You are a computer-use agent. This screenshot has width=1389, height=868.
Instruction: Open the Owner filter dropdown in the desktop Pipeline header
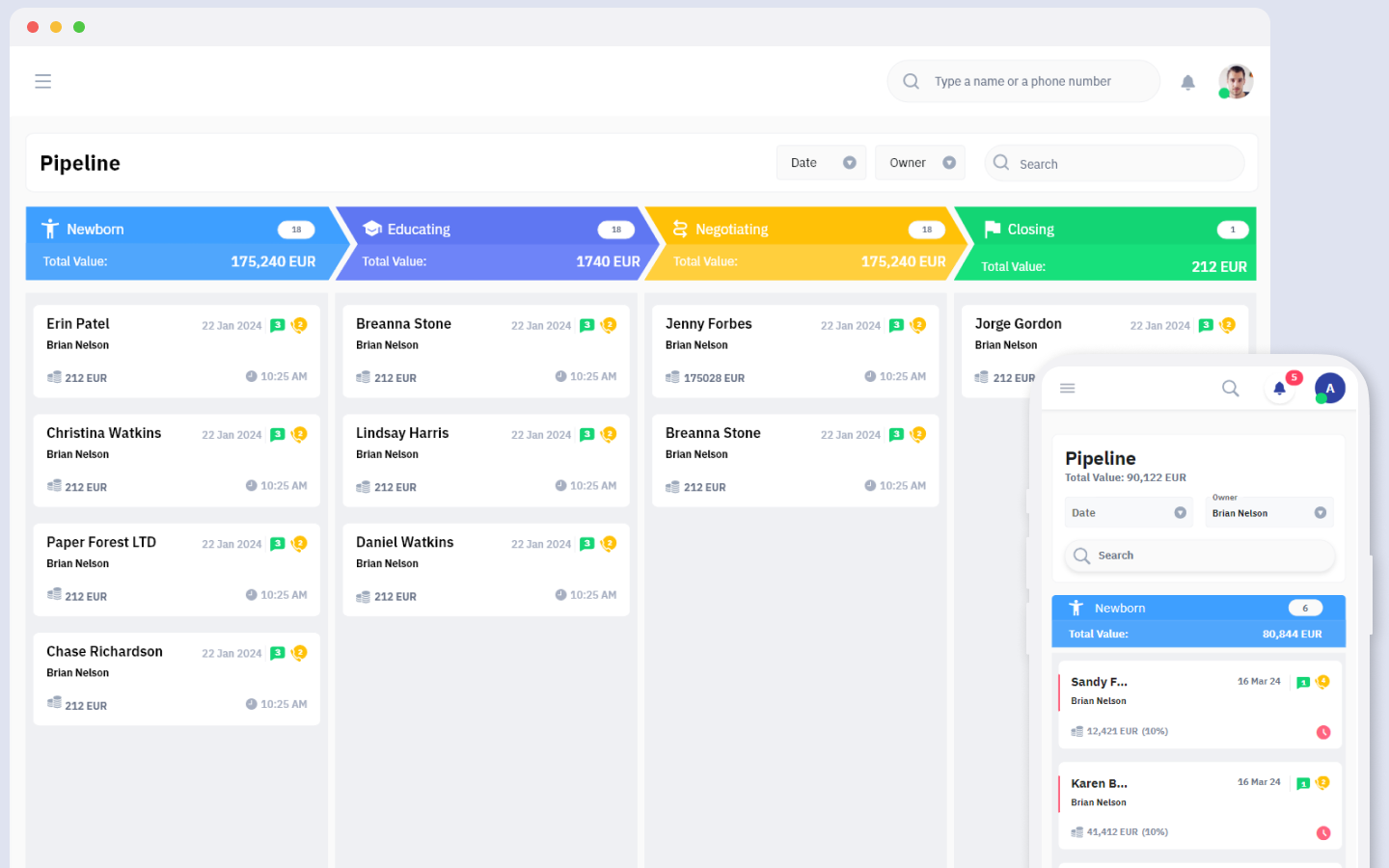pos(920,163)
